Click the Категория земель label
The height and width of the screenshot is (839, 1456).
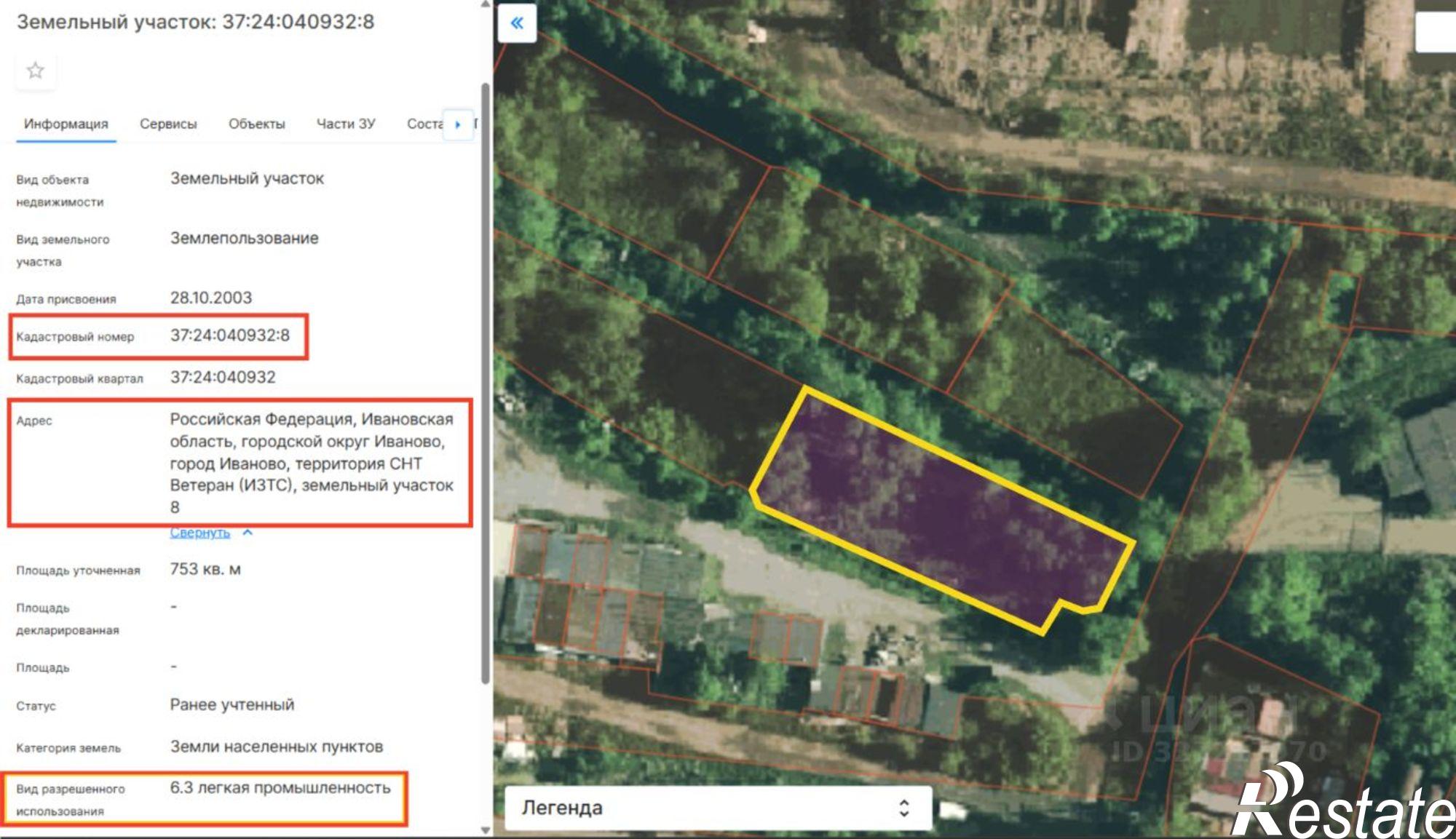click(68, 748)
